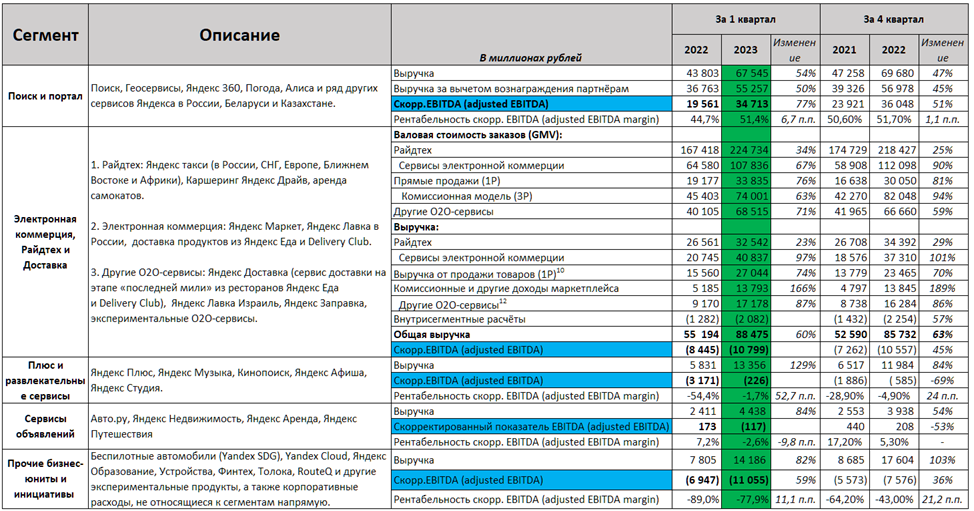Image resolution: width=974 pixels, height=511 pixels.
Task: Click the GMV value '167 418'
Action: (x=696, y=150)
